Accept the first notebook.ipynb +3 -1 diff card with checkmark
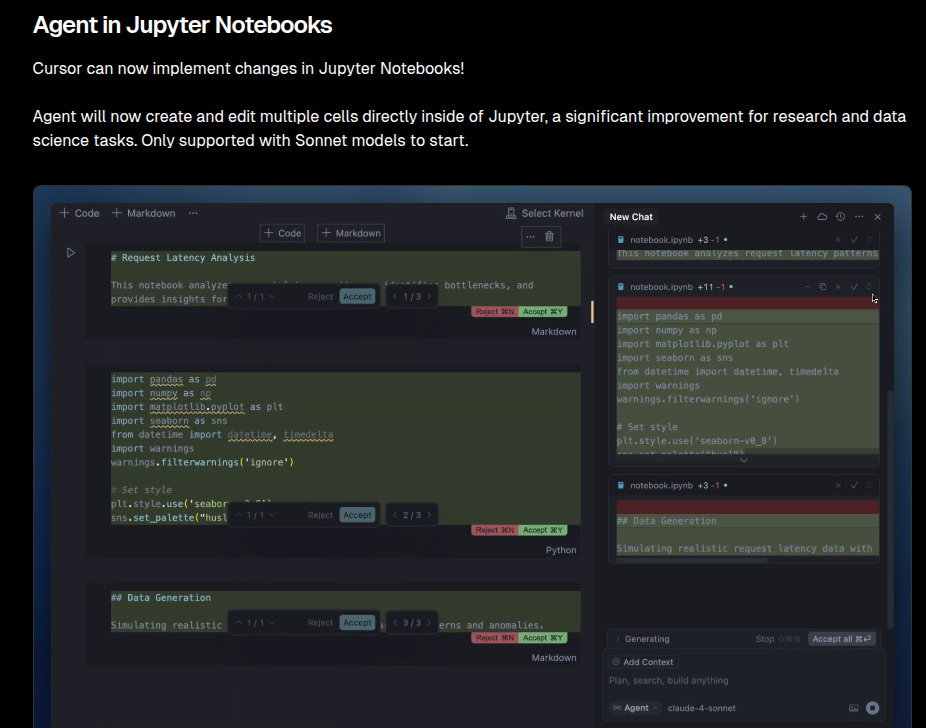 point(854,240)
